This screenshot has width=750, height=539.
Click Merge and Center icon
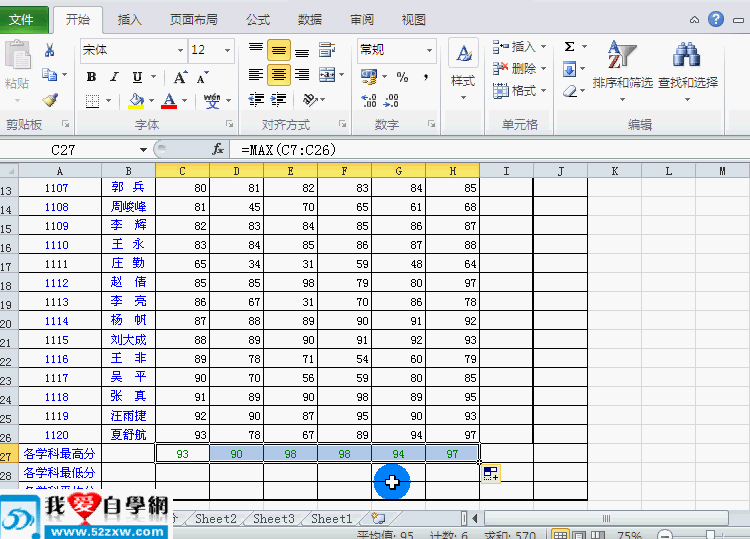click(327, 75)
